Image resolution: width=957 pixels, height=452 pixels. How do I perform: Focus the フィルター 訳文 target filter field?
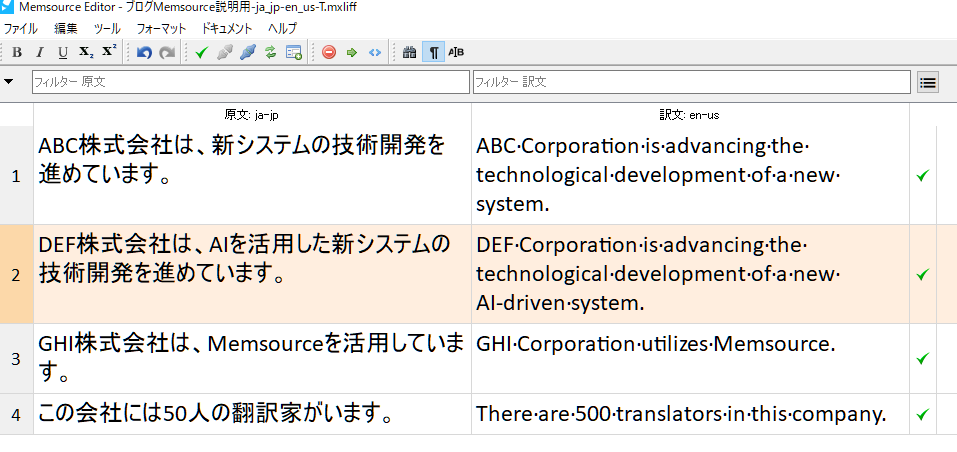coord(692,82)
